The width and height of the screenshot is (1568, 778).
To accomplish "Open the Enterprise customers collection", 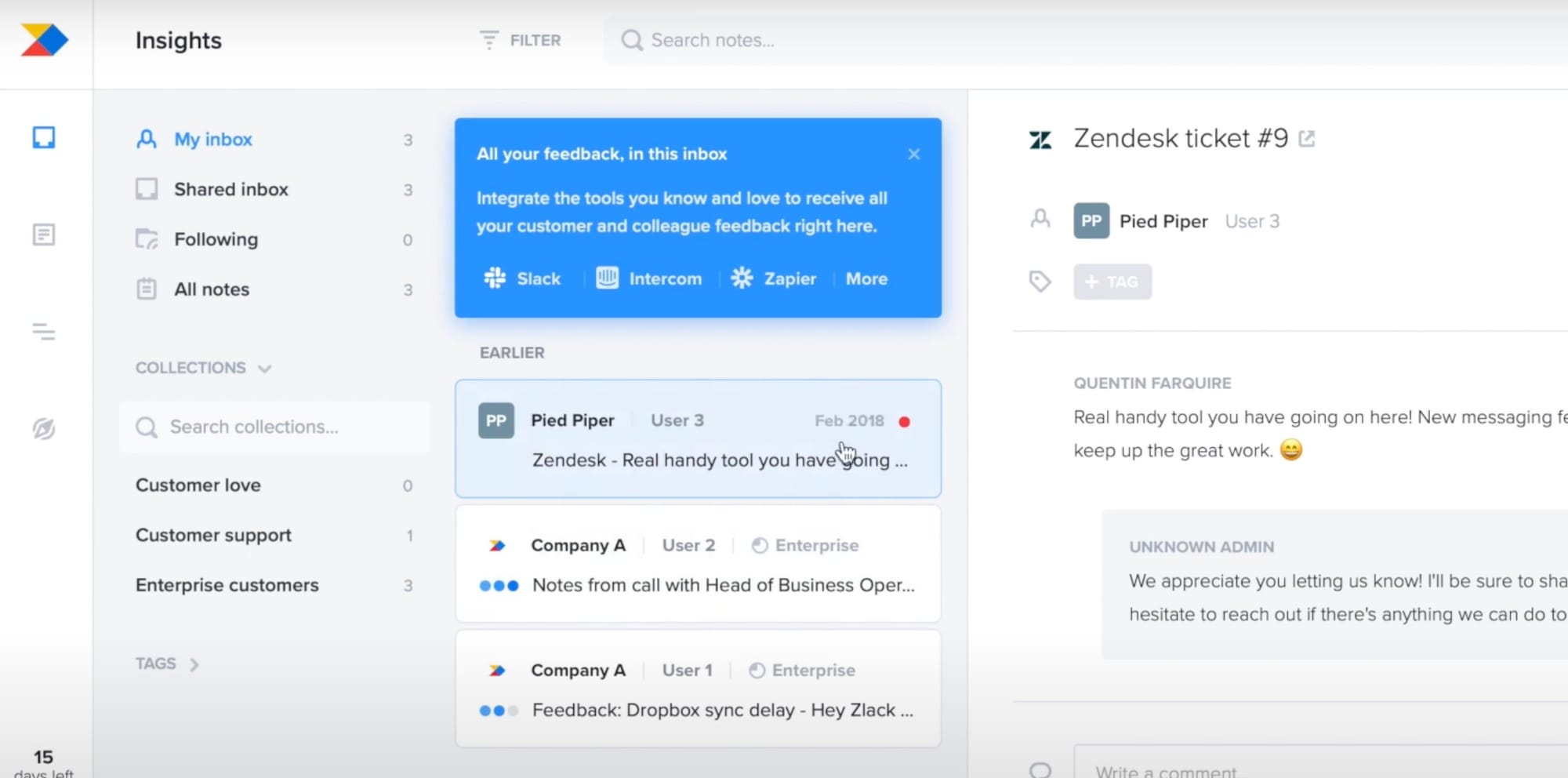I will [274, 586].
